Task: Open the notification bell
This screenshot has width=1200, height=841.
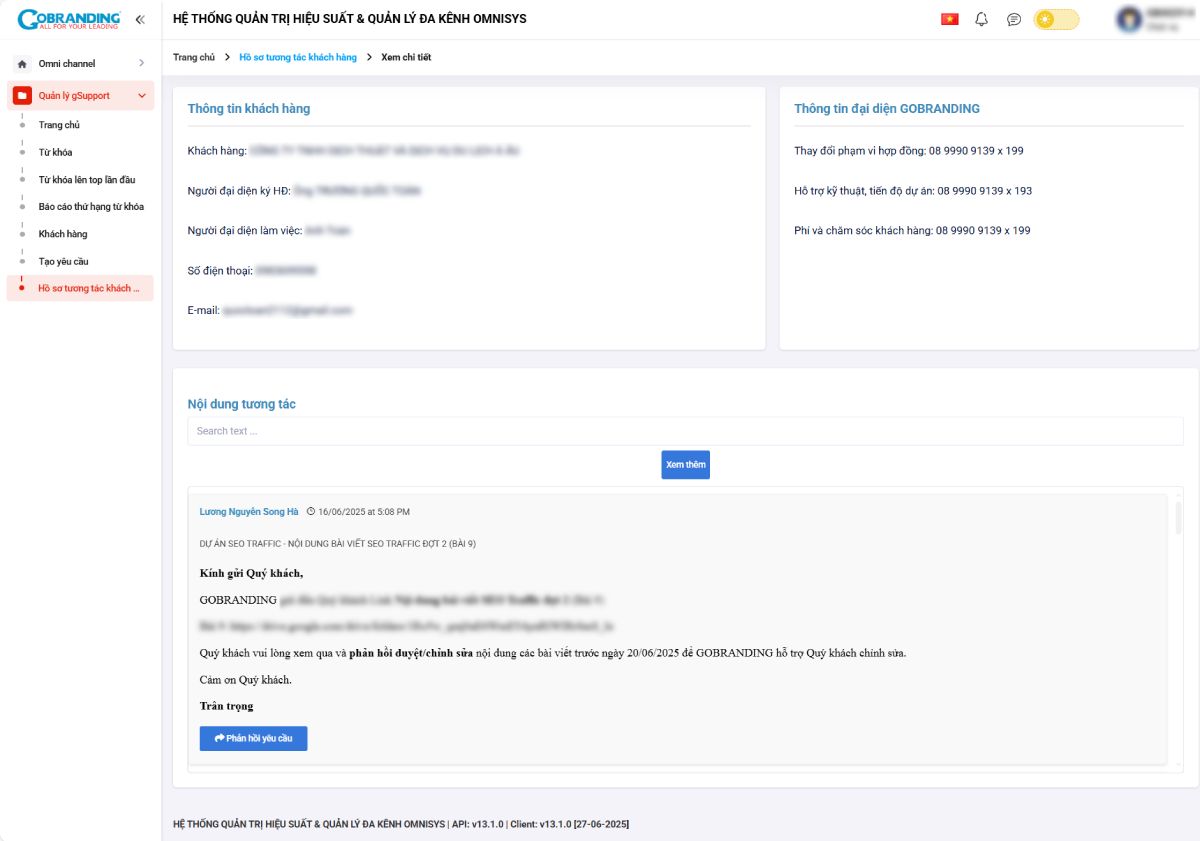Action: click(x=981, y=19)
